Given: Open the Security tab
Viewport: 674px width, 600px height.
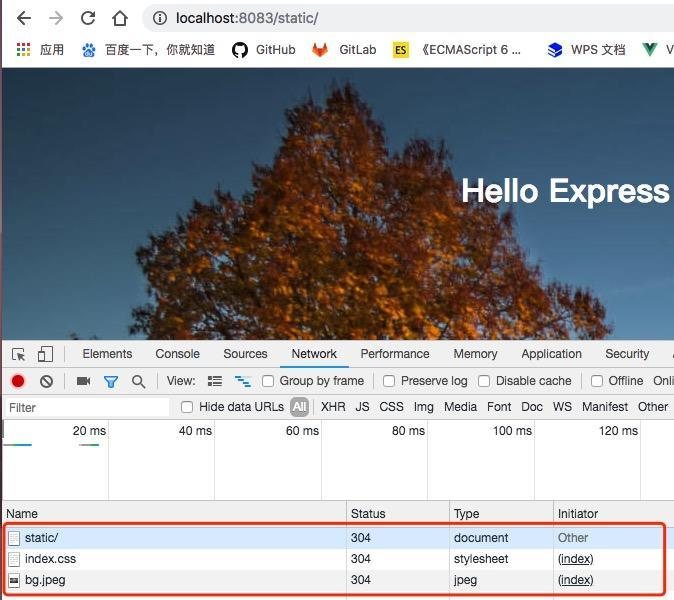Looking at the screenshot, I should tap(627, 354).
